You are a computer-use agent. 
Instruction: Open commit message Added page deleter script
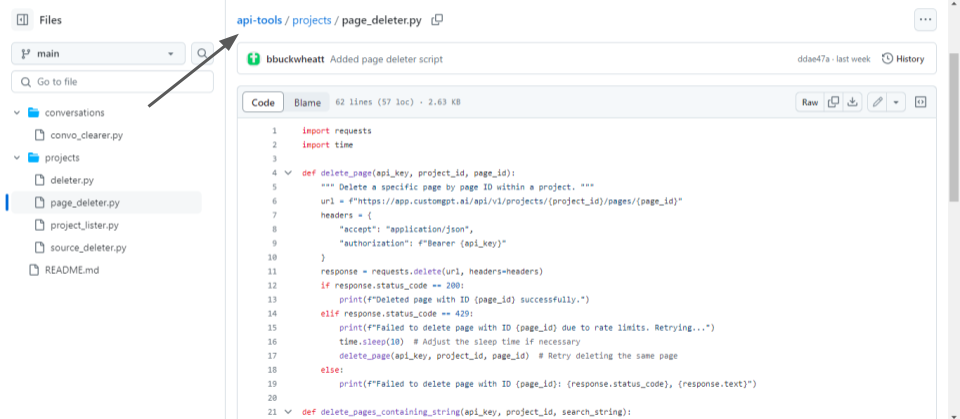coord(386,59)
